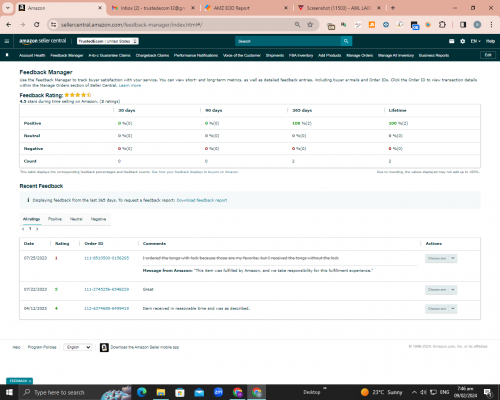Screen dimensions: 500x400
Task: Go to the next page of feedback
Action: coord(37,229)
